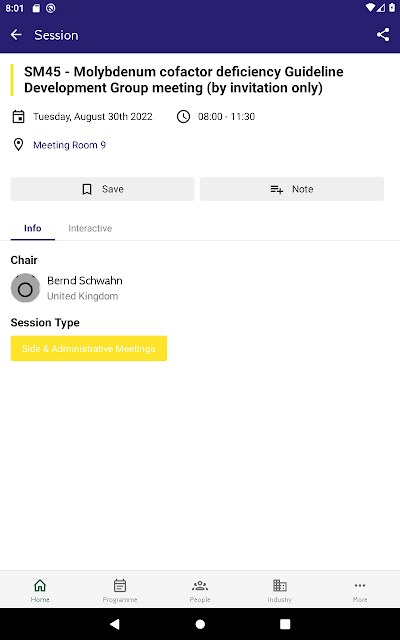Select the Info tab
The height and width of the screenshot is (640, 400).
tap(33, 228)
